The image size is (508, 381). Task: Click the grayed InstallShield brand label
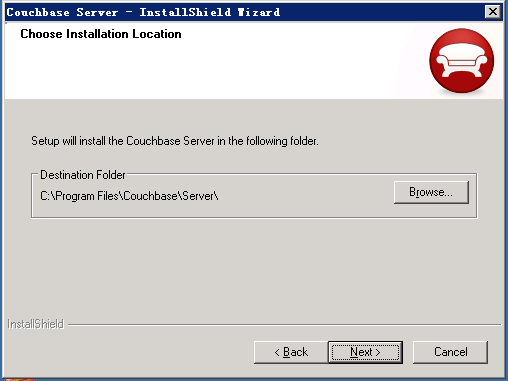click(35, 324)
